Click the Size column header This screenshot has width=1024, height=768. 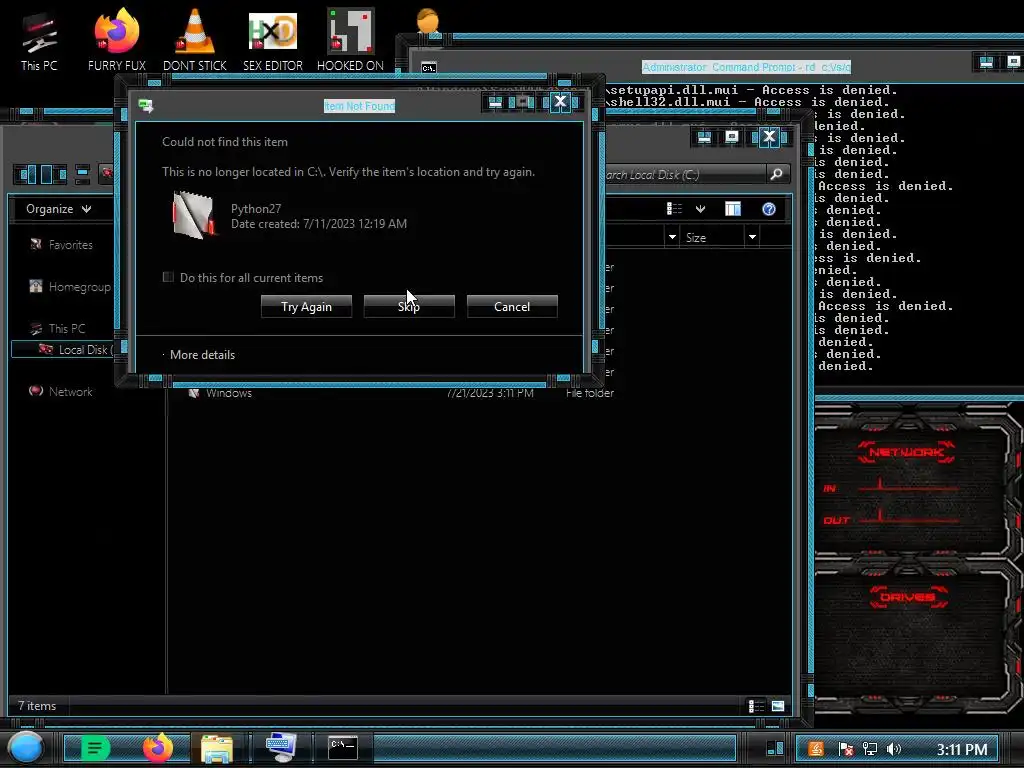coord(711,238)
